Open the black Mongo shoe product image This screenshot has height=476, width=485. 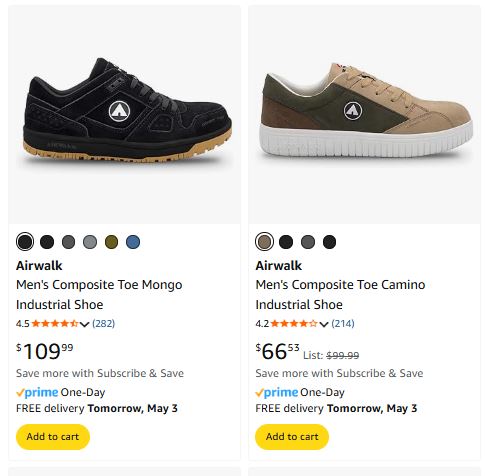point(124,114)
